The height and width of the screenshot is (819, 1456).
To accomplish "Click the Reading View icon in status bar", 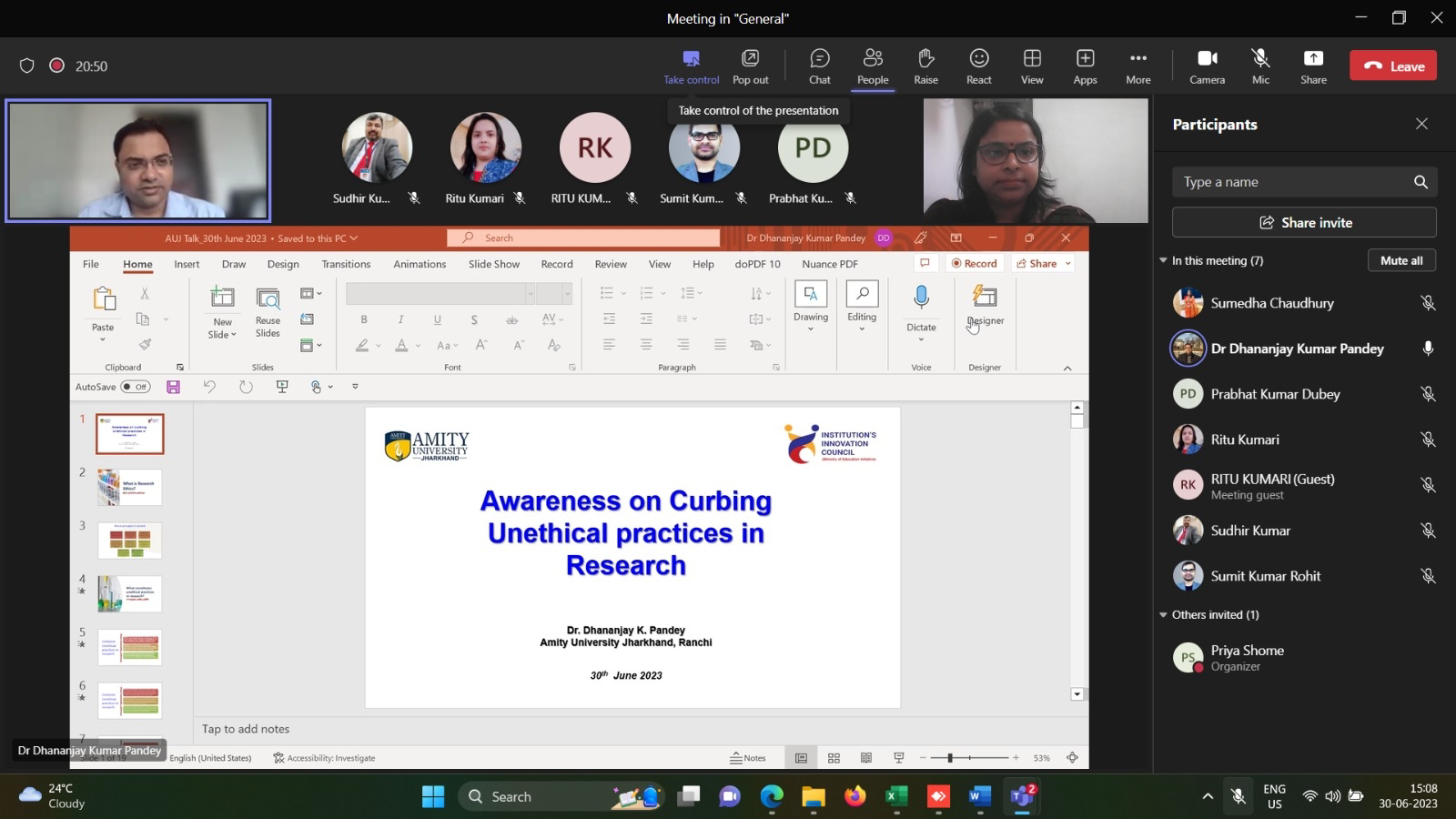I will pyautogui.click(x=866, y=758).
